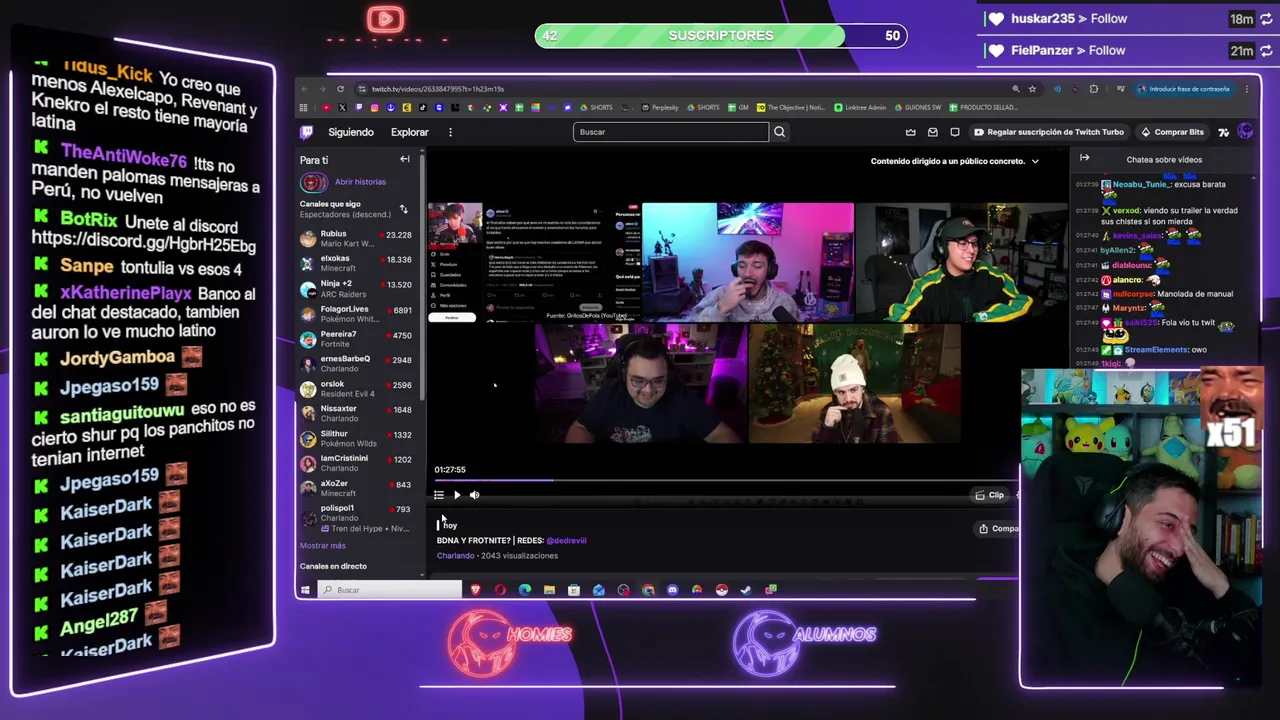1280x720 pixels.
Task: Open Steam from the taskbar
Action: [x=746, y=590]
